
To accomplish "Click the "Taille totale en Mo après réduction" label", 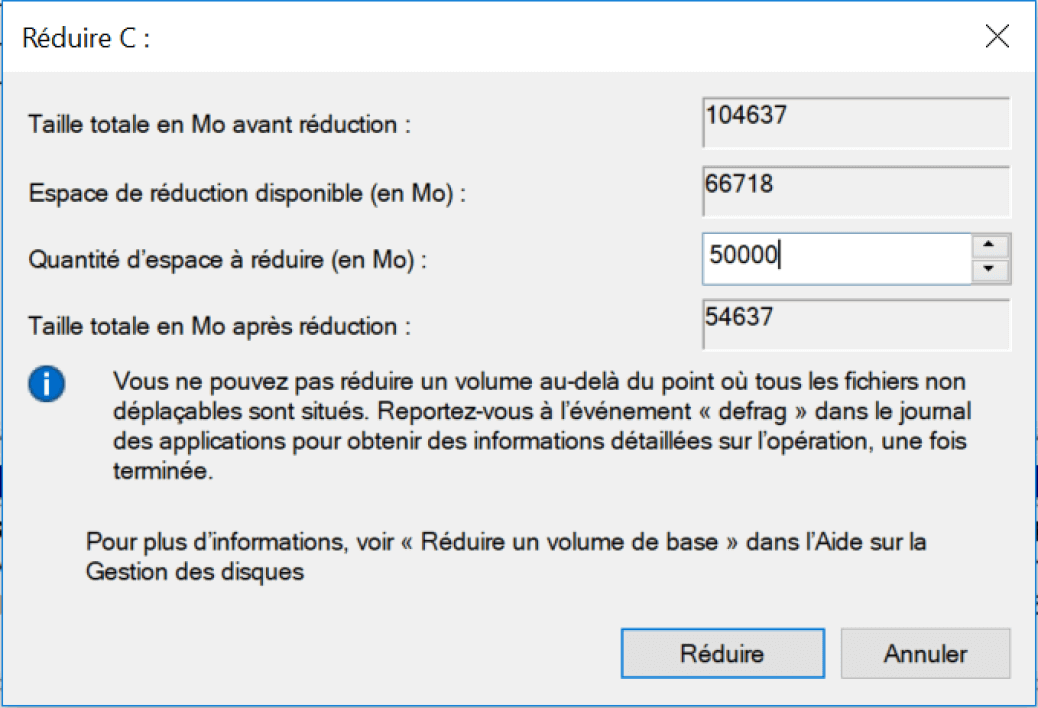I will pyautogui.click(x=219, y=327).
